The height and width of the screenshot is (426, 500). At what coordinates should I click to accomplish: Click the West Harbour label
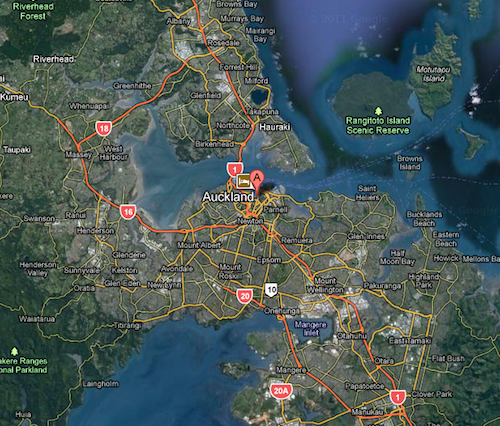coord(113,153)
